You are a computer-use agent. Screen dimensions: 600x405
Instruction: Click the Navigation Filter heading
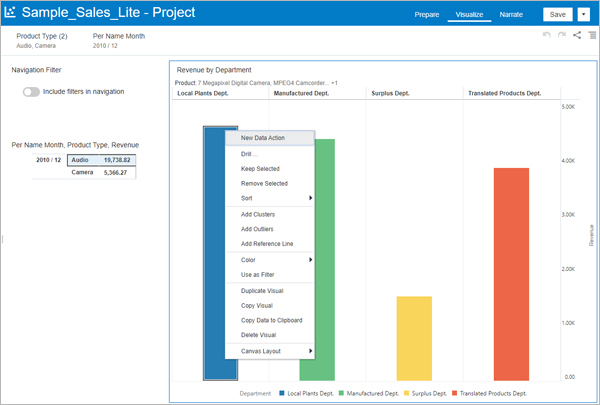tap(36, 70)
